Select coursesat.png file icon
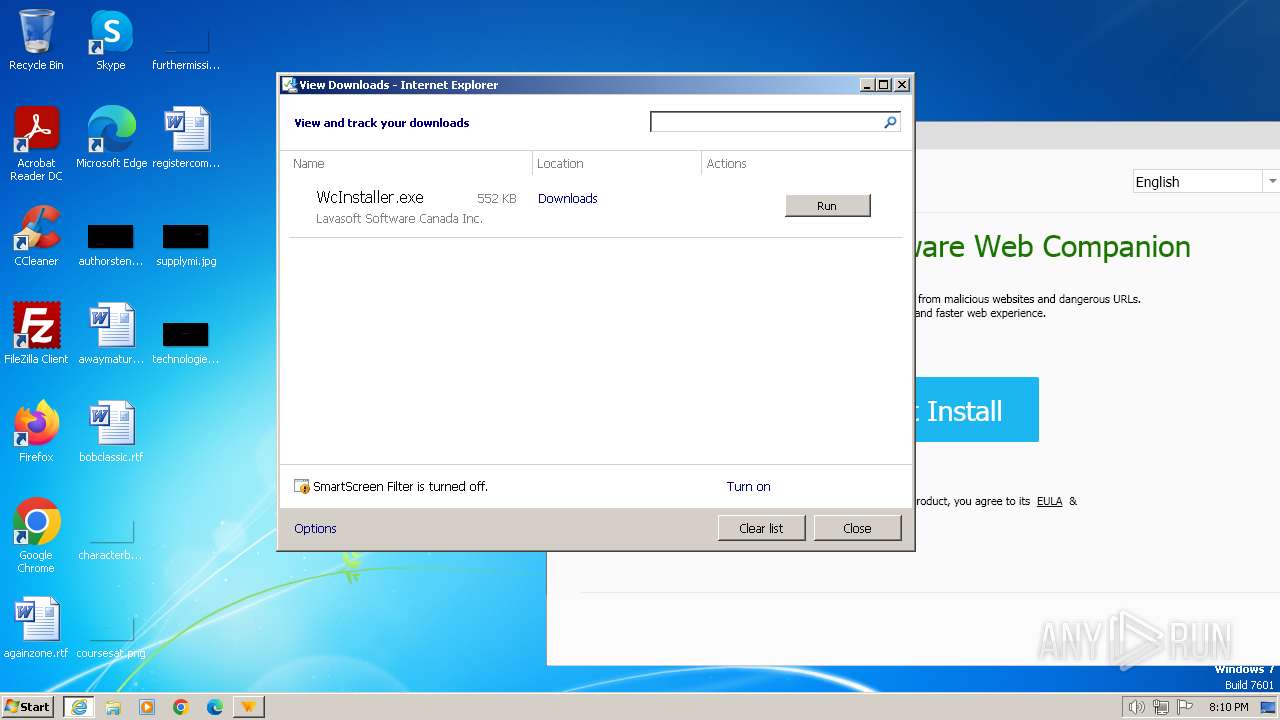Viewport: 1280px width, 720px height. pos(110,638)
